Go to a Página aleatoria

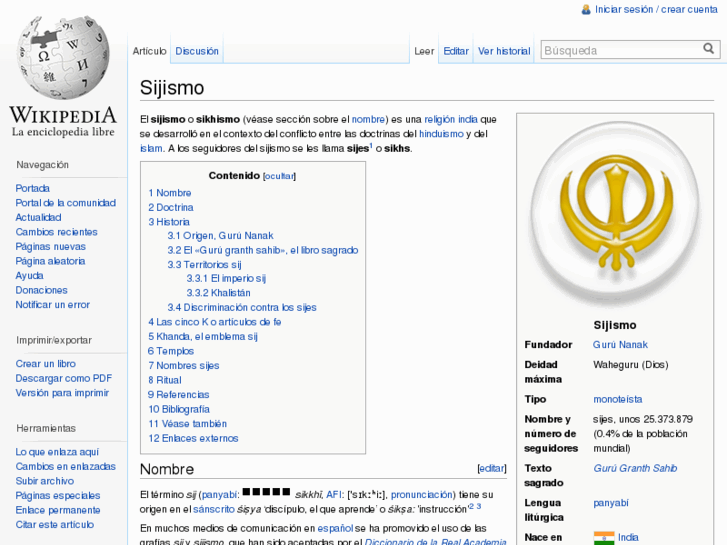50,261
